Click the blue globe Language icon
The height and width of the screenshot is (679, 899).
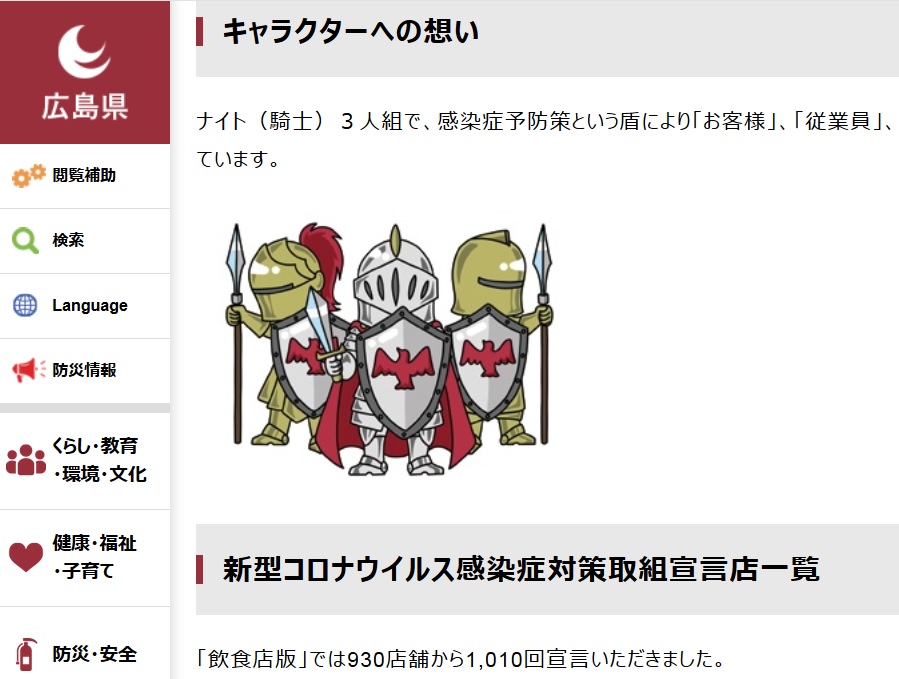[x=25, y=305]
